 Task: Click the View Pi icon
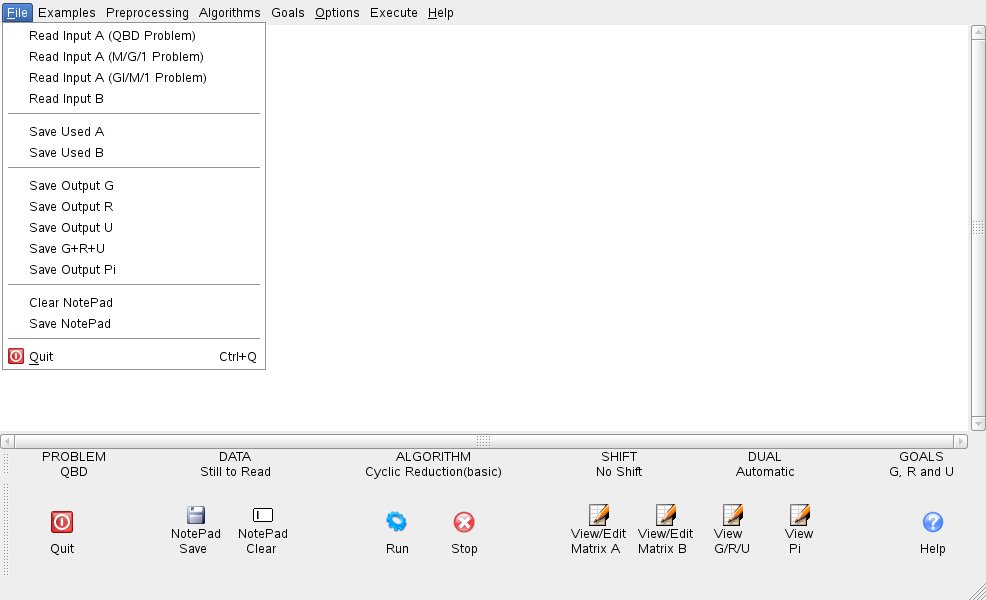point(799,515)
